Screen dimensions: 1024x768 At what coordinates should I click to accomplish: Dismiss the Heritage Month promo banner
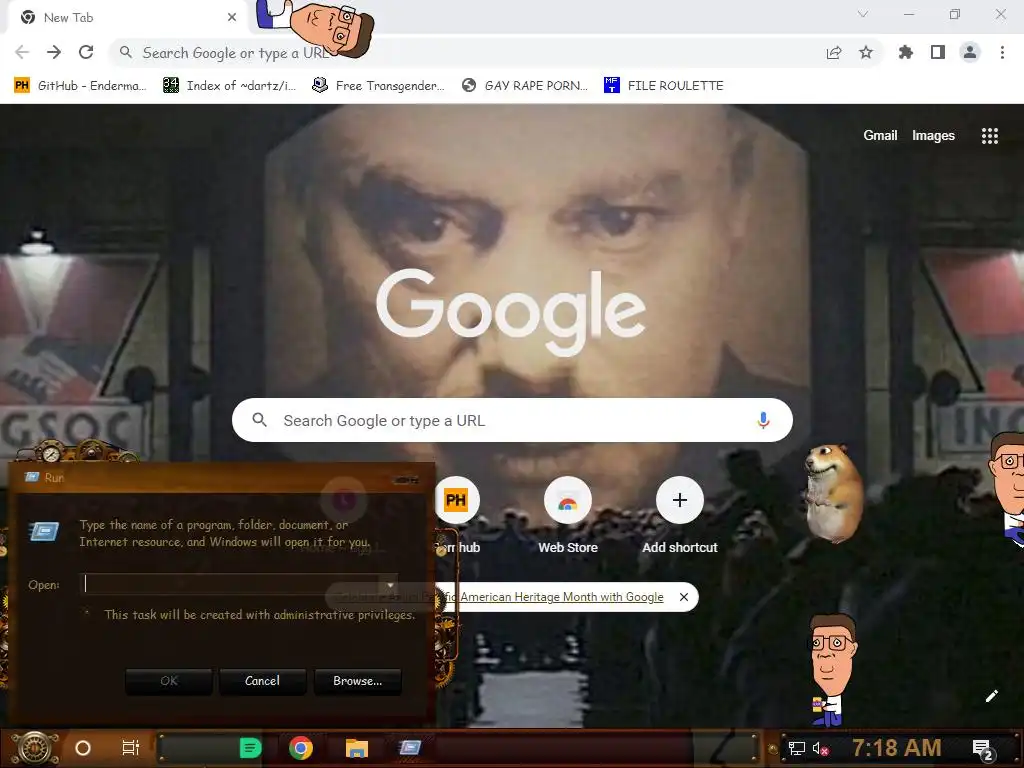point(684,597)
